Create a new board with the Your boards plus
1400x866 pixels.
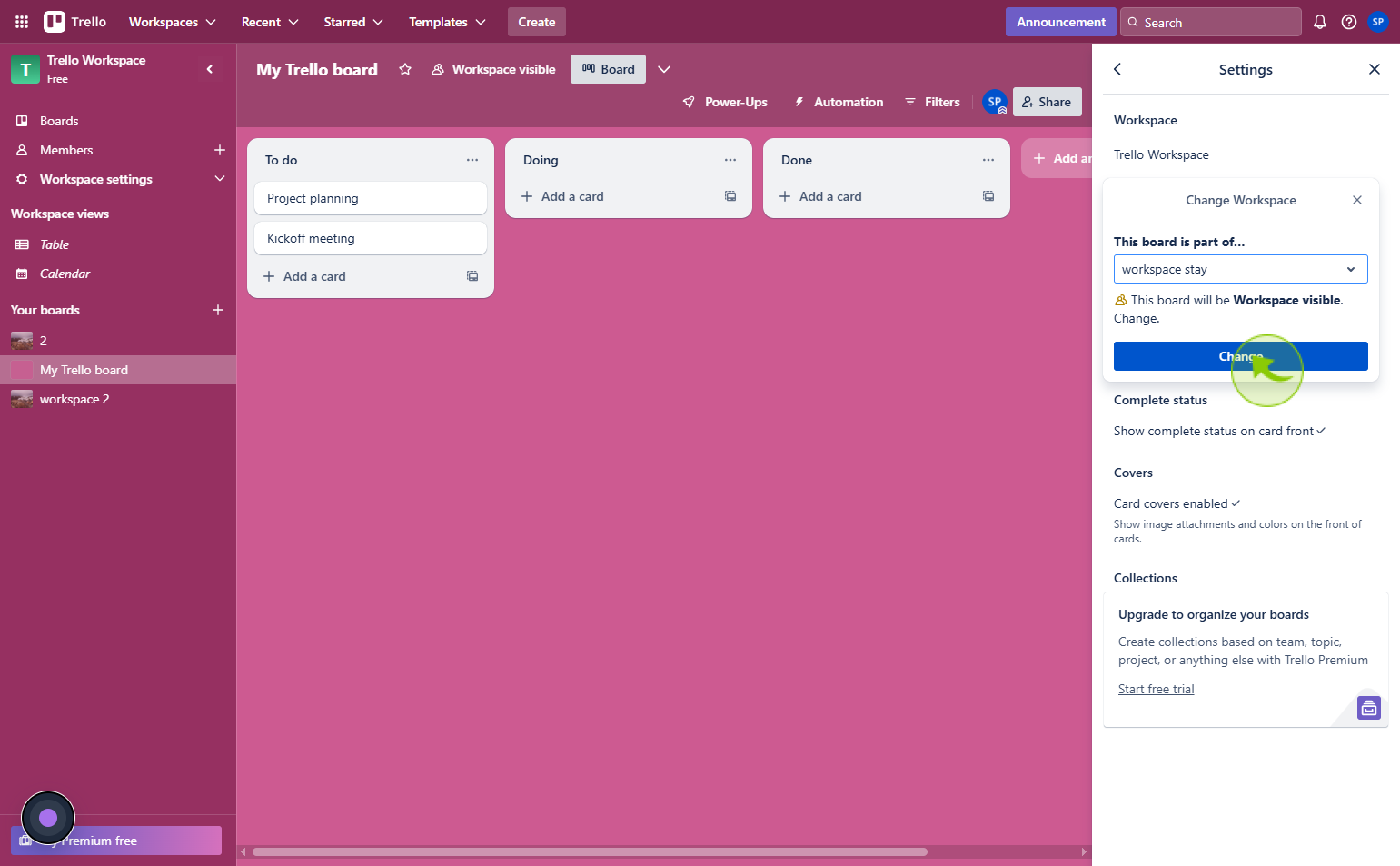218,310
